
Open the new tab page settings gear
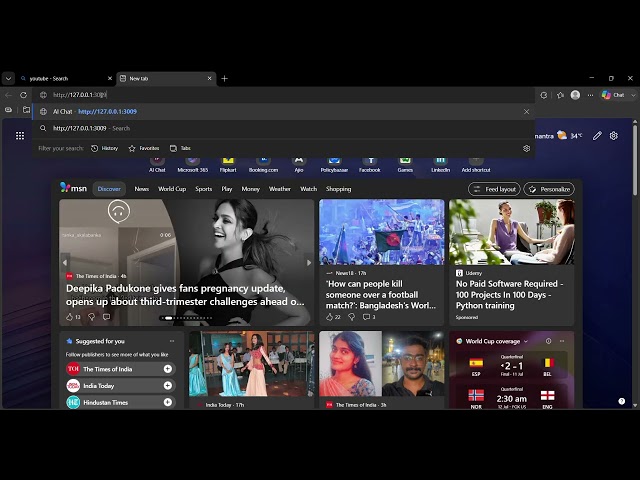click(613, 136)
